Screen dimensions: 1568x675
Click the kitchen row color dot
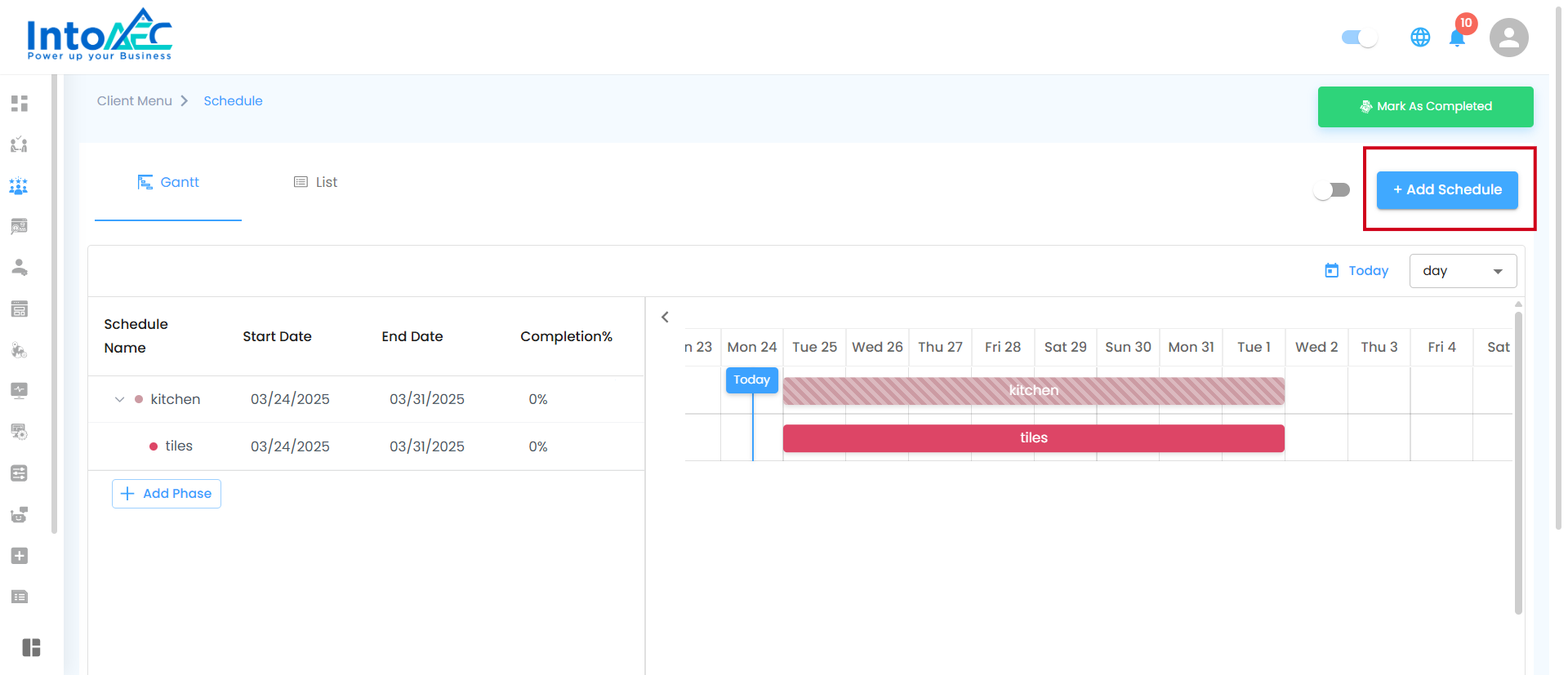point(139,399)
